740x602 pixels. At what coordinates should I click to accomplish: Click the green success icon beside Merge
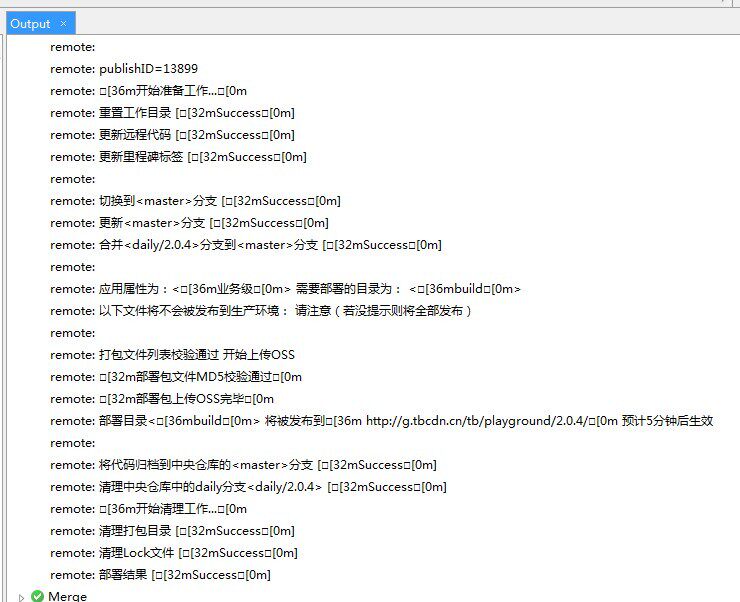tap(37, 596)
